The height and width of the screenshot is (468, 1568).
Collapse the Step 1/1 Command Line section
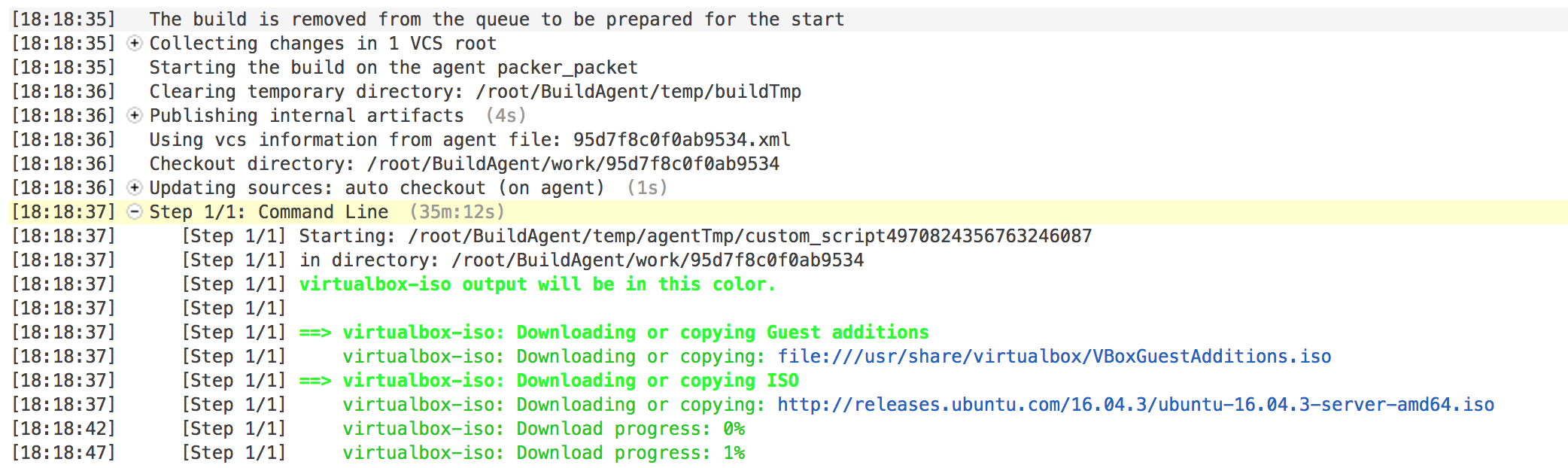134,212
